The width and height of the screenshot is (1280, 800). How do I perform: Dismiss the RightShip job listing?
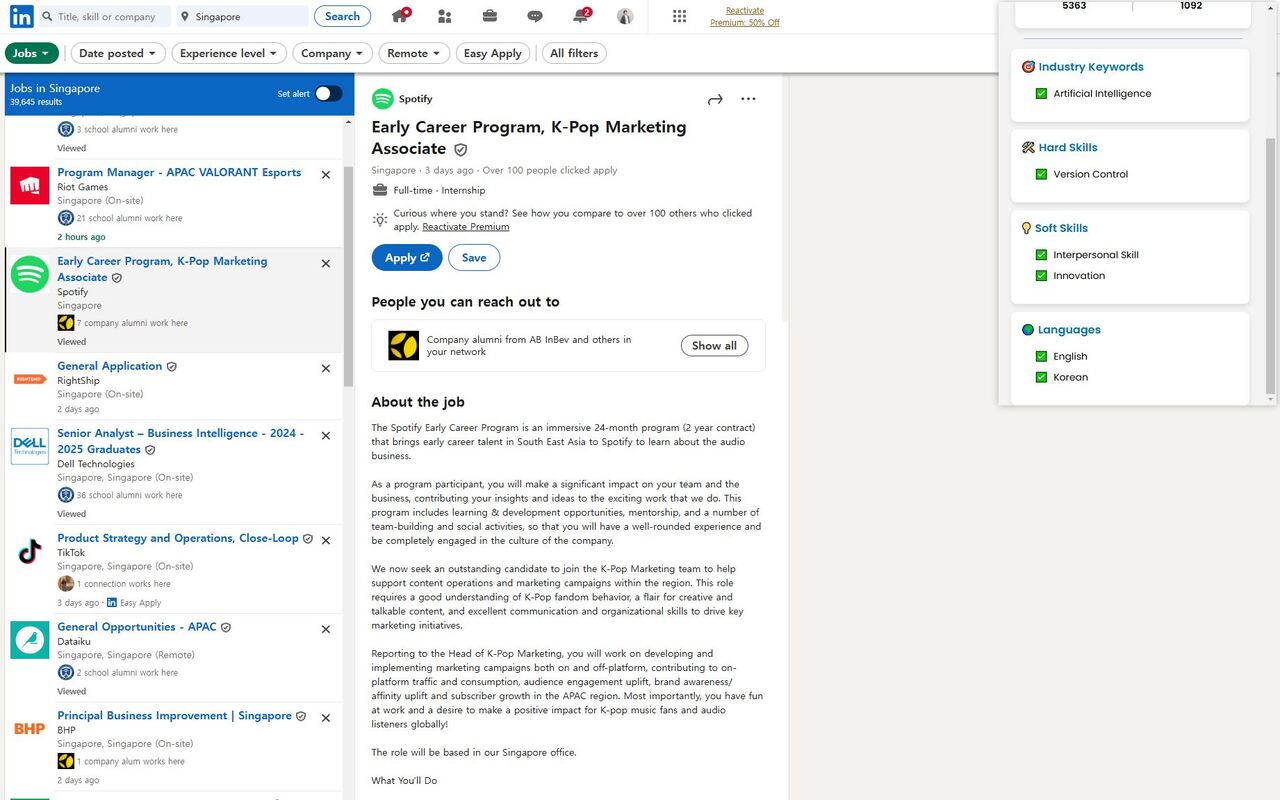click(x=326, y=369)
